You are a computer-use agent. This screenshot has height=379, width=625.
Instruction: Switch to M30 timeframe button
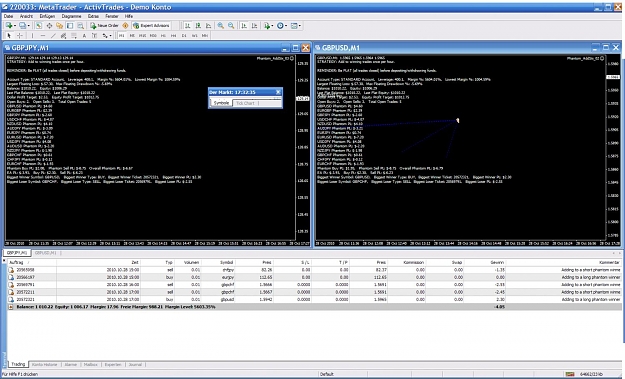coord(153,35)
